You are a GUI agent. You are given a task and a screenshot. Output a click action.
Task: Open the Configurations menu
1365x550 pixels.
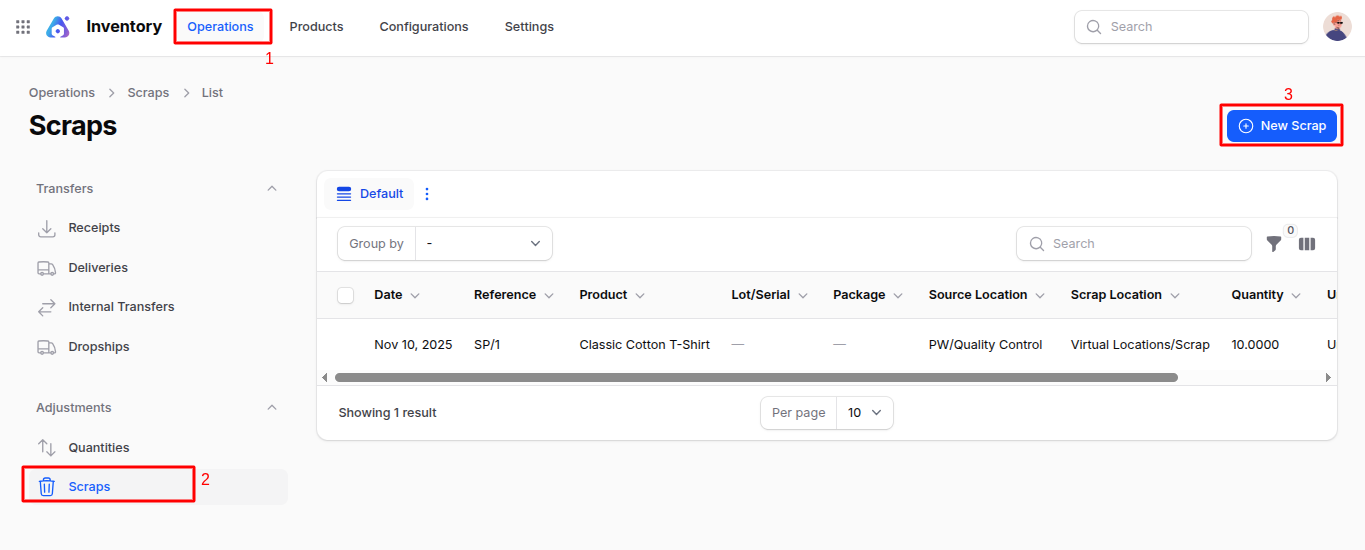click(x=423, y=27)
